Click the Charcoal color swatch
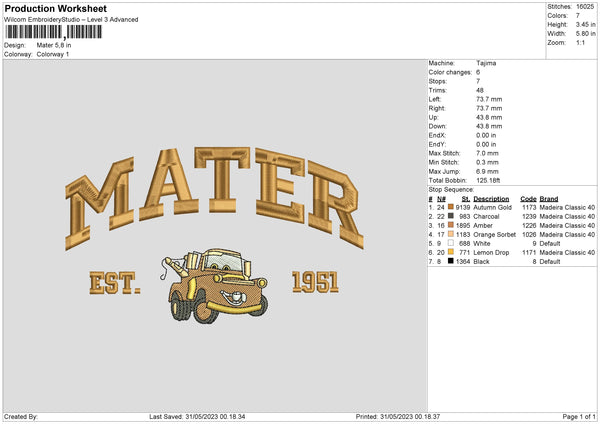600x424 pixels. 451,216
